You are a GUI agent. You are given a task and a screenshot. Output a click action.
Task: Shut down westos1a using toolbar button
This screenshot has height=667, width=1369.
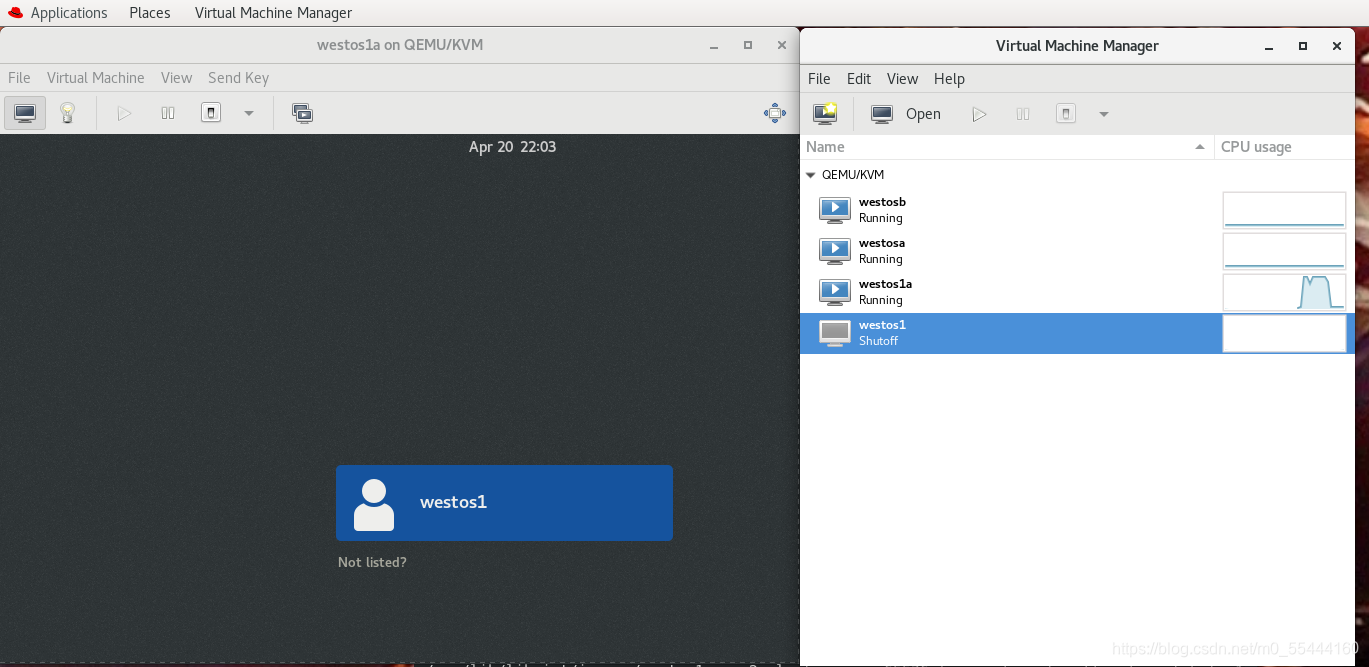[211, 113]
